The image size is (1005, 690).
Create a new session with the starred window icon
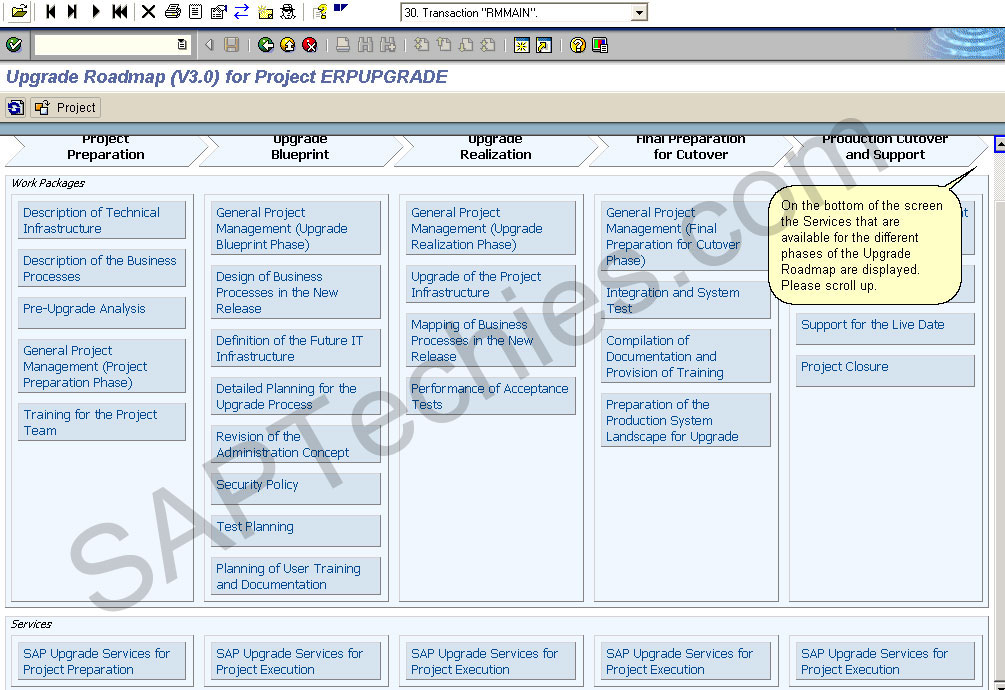(x=522, y=45)
